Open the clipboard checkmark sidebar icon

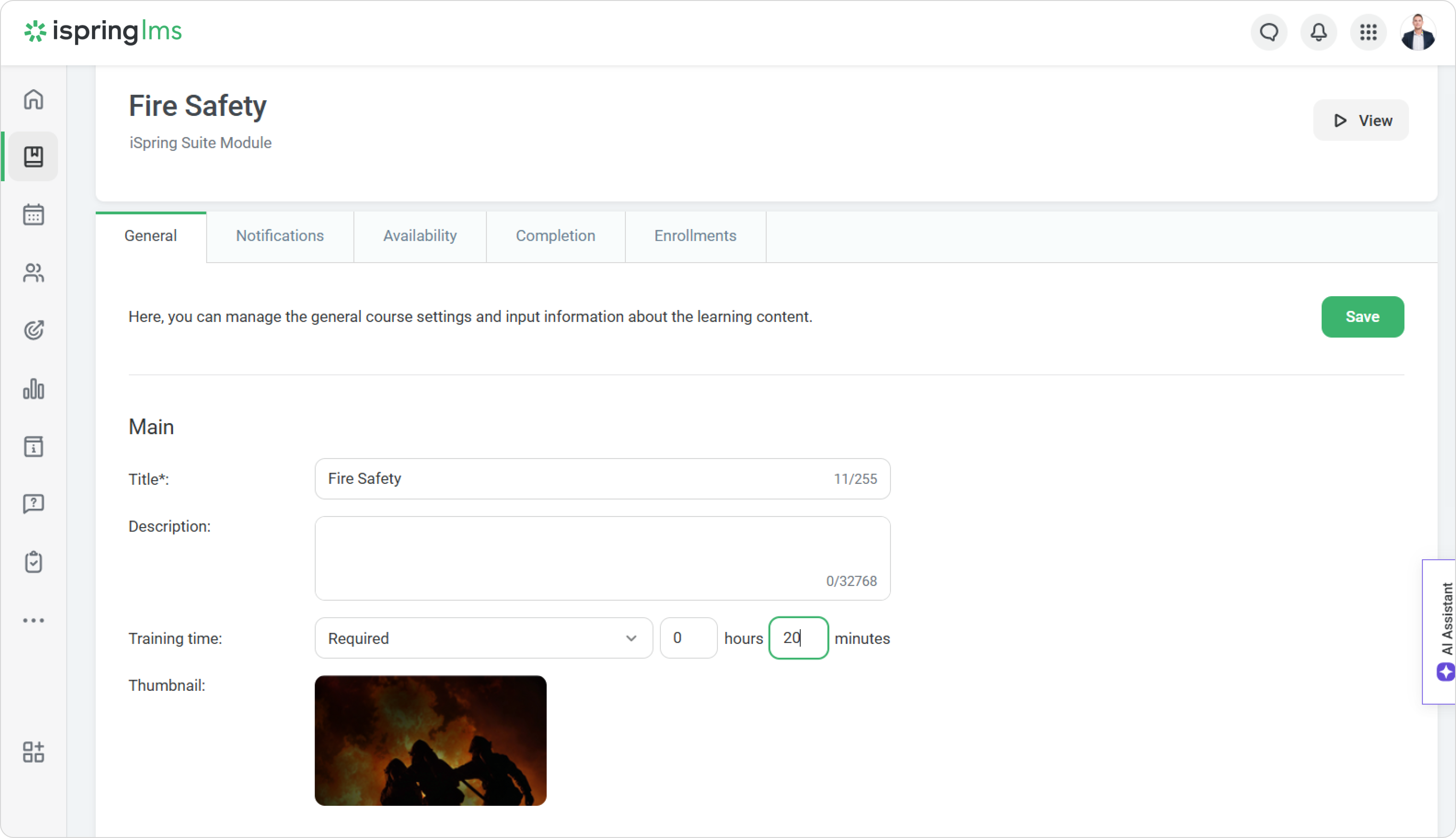coord(33,562)
